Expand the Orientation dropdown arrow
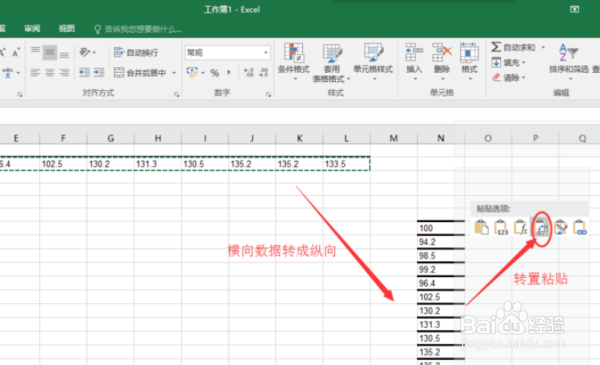This screenshot has width=600, height=365. pos(94,52)
